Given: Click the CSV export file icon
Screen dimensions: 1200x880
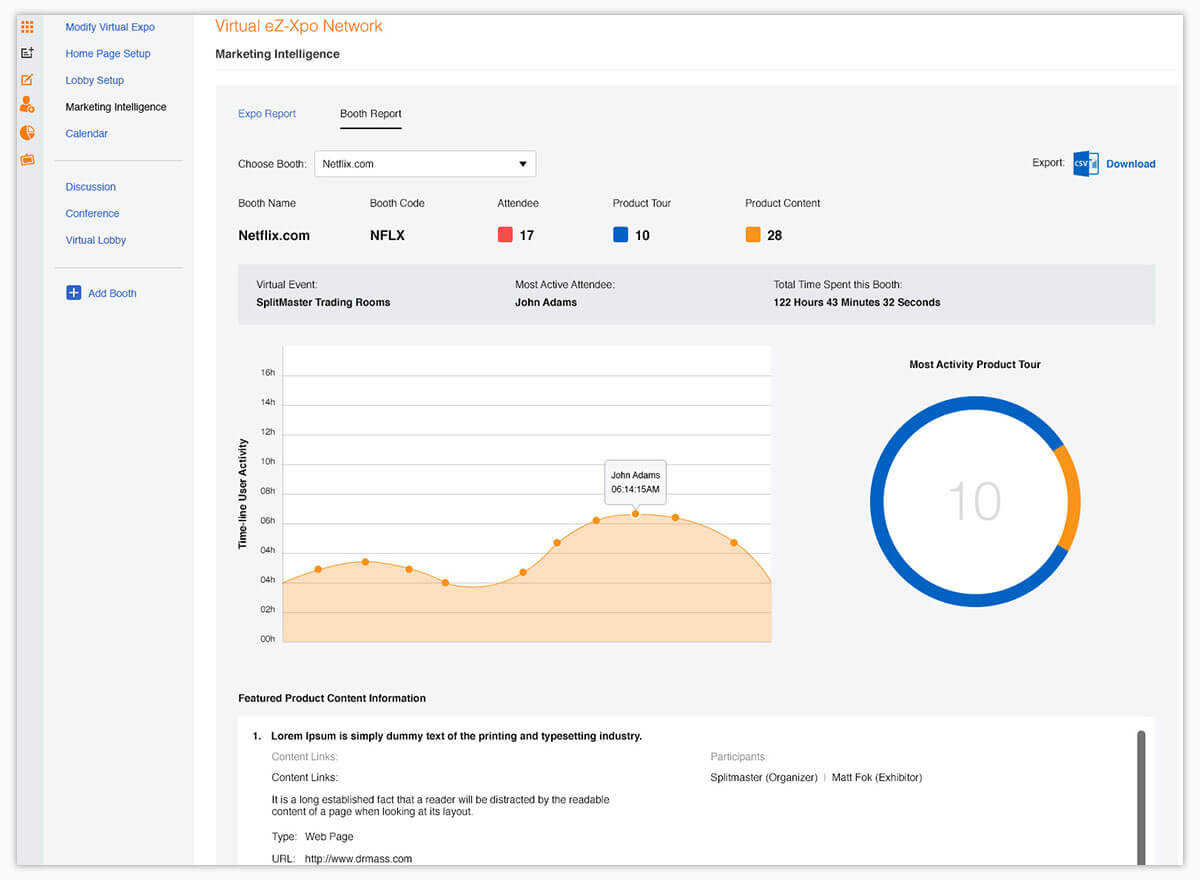Looking at the screenshot, I should (1085, 164).
